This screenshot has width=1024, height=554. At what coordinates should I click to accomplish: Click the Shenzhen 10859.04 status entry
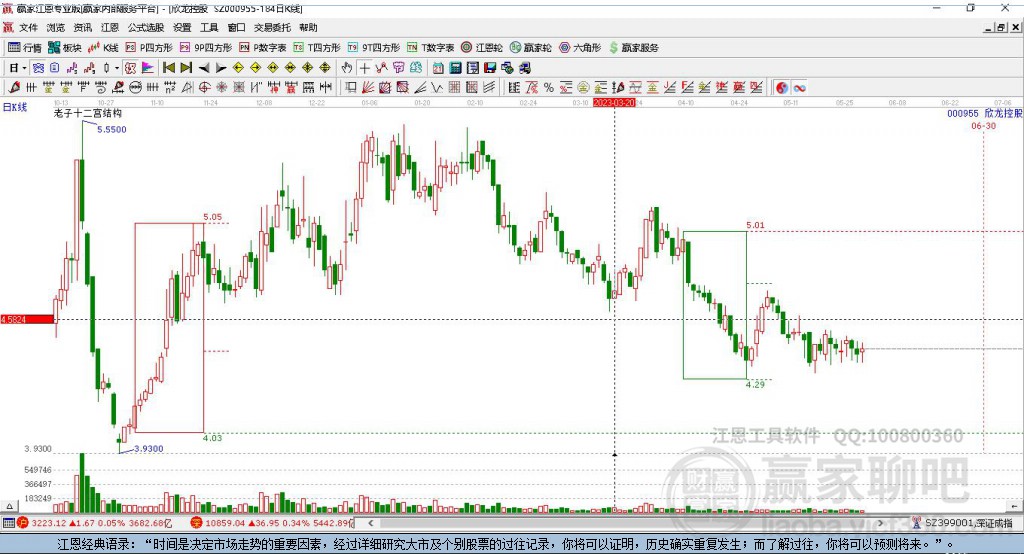(x=271, y=523)
